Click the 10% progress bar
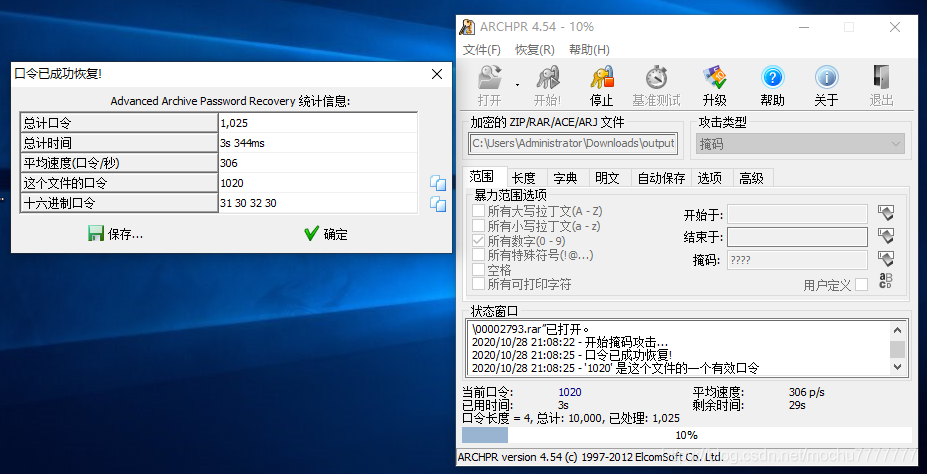Screen dimensions: 927x474 click(686, 436)
